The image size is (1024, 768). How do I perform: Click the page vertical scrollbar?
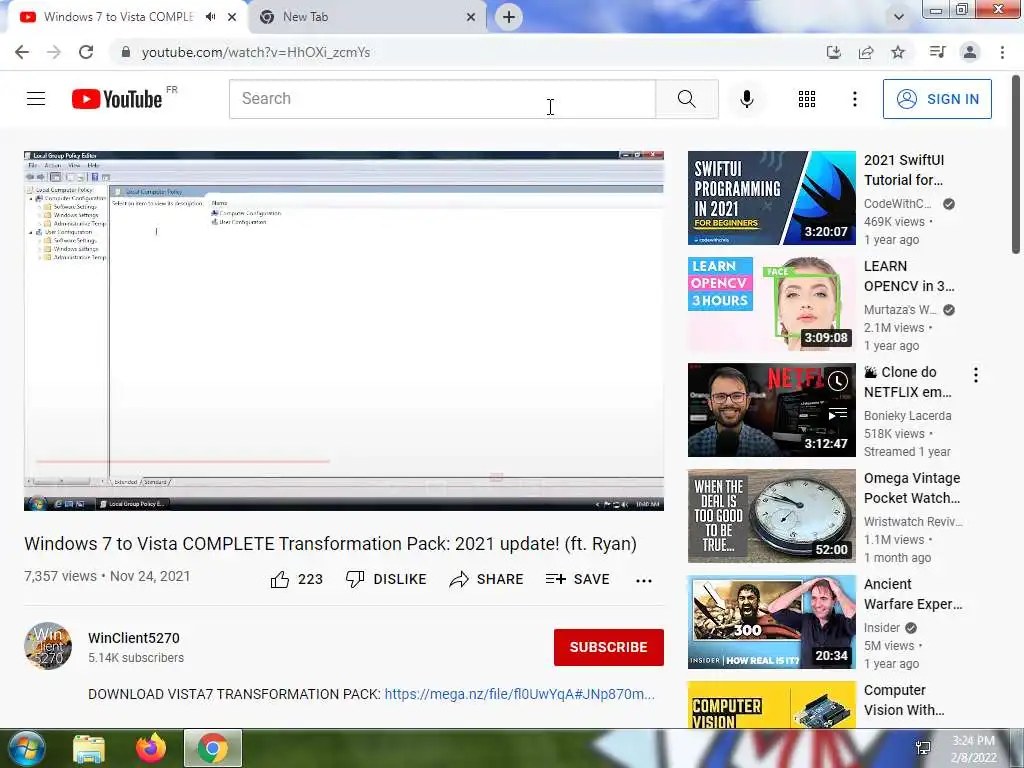click(1017, 164)
